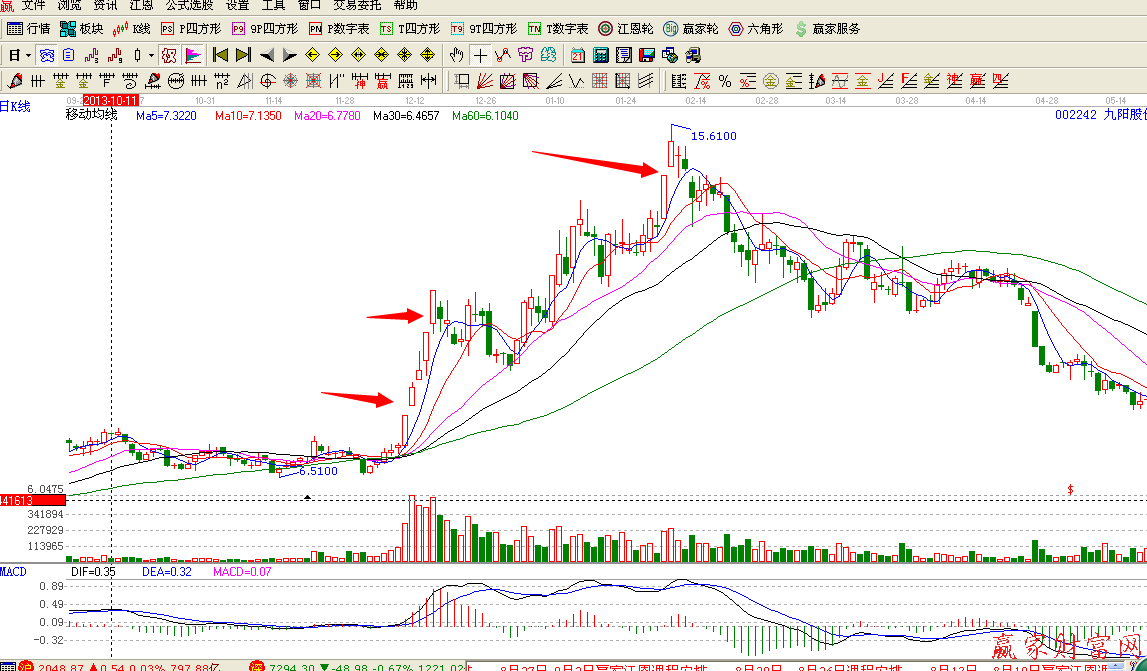1147x671 pixels.
Task: Expand the candlestick style dropdown arrow
Action: click(150, 55)
